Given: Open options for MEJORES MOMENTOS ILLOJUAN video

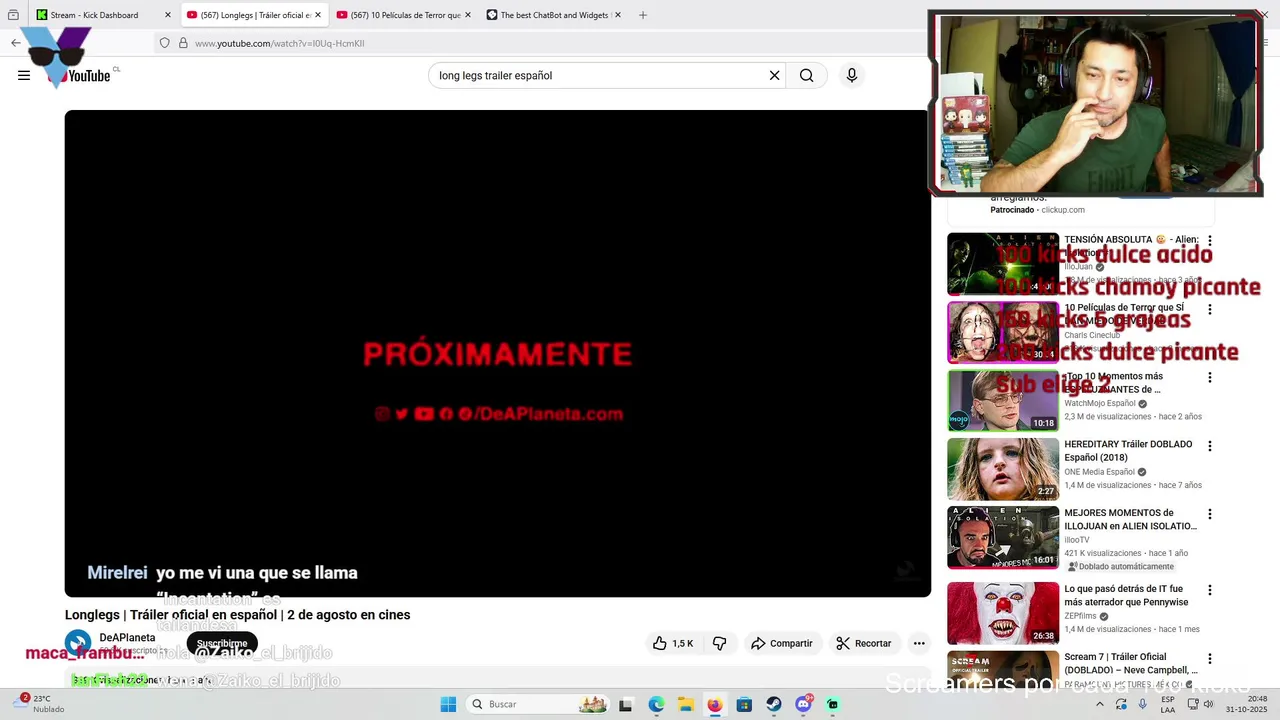Looking at the screenshot, I should click(x=1210, y=514).
